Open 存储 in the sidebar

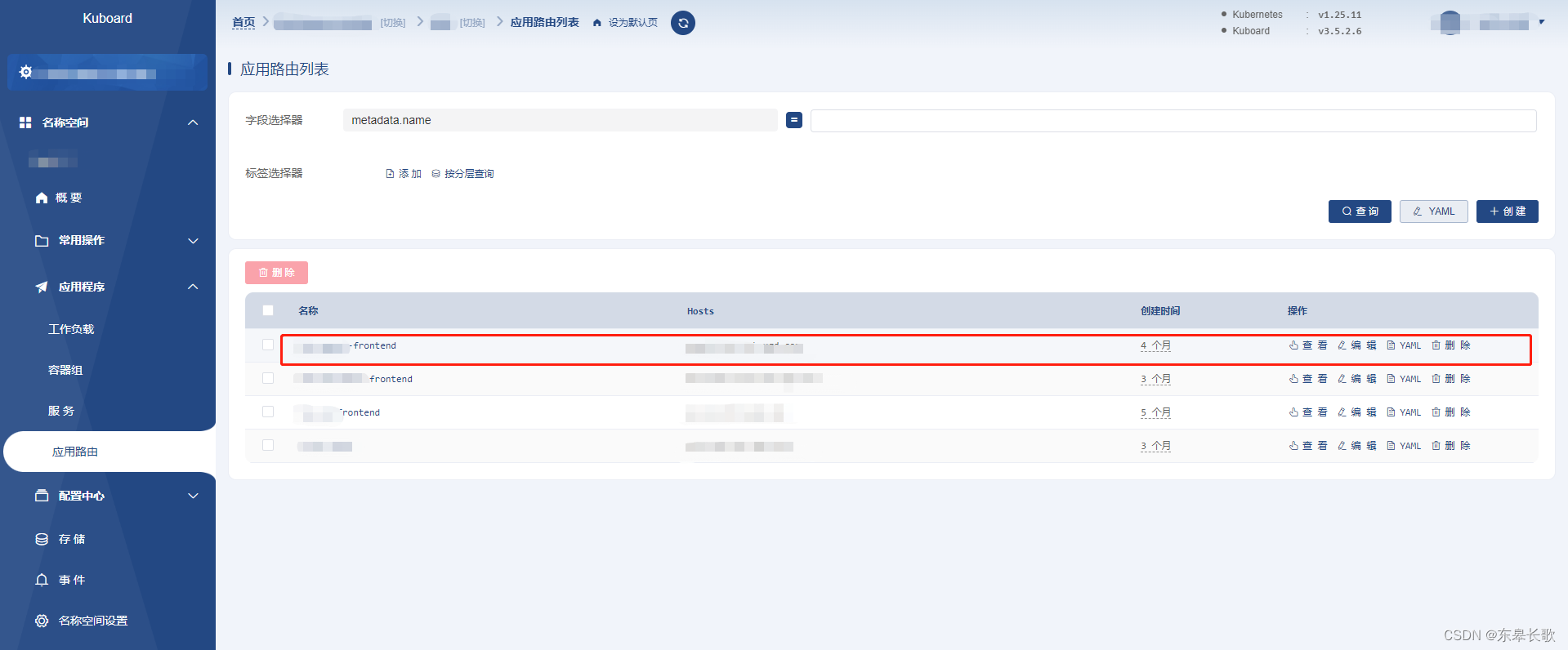tap(72, 539)
